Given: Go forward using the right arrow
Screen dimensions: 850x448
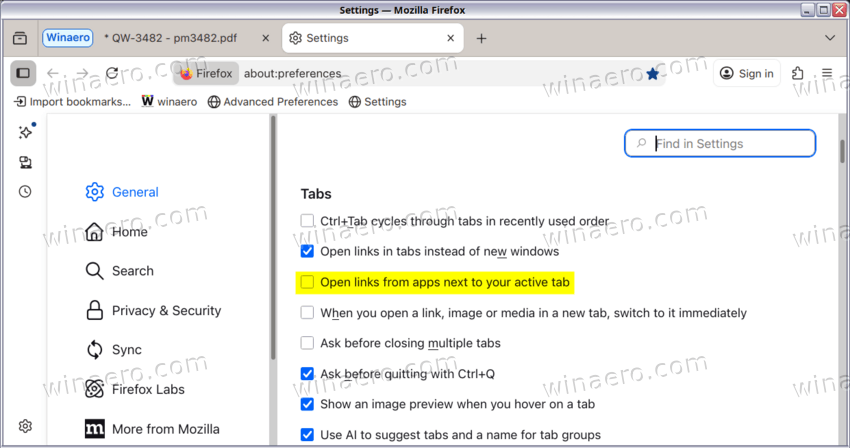Looking at the screenshot, I should click(x=82, y=73).
